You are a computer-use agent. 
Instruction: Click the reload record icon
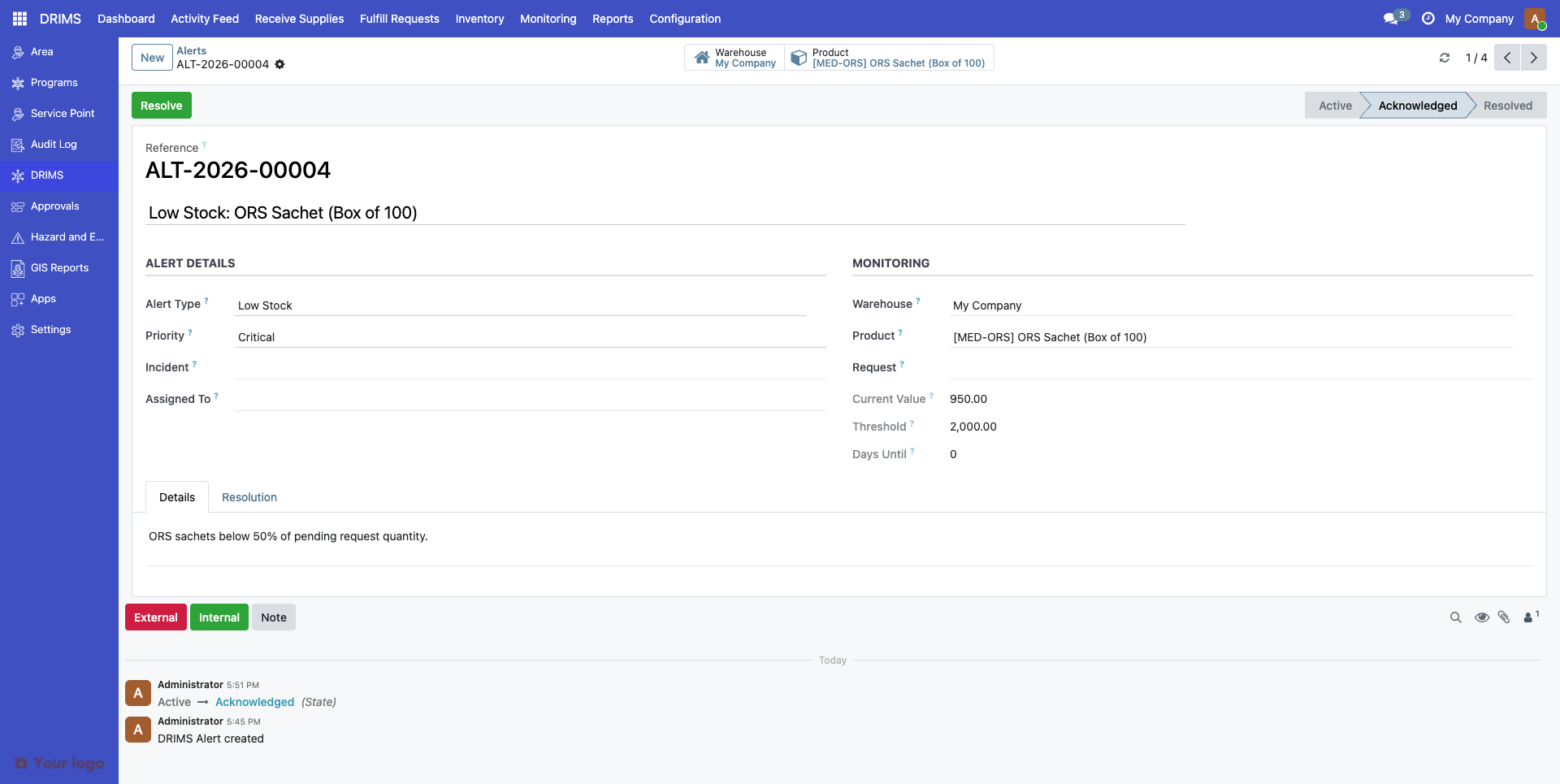point(1445,58)
